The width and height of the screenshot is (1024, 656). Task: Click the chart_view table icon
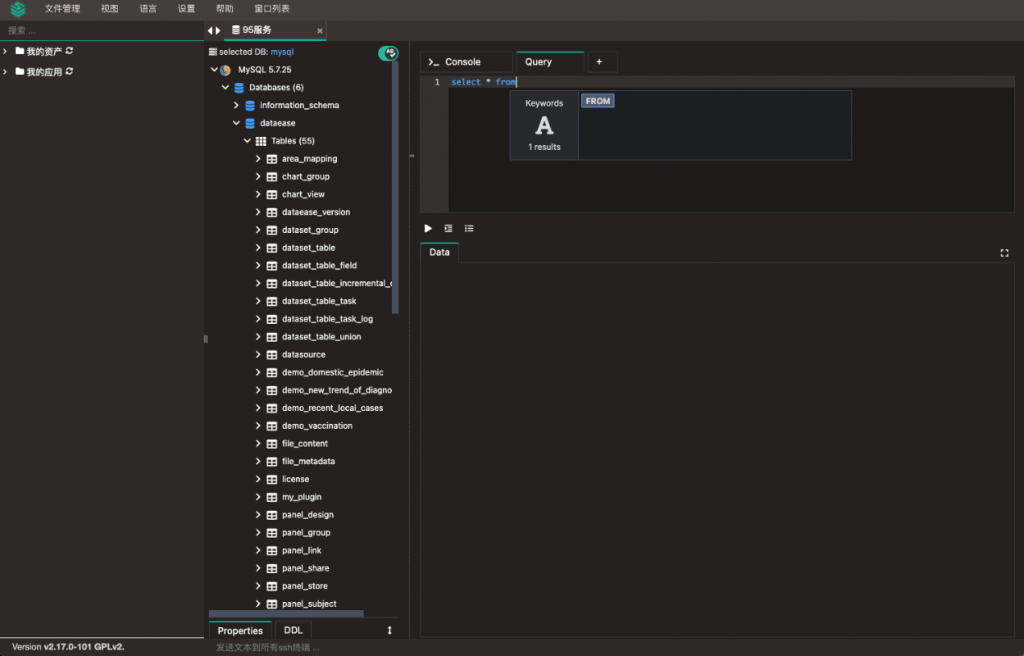272,194
